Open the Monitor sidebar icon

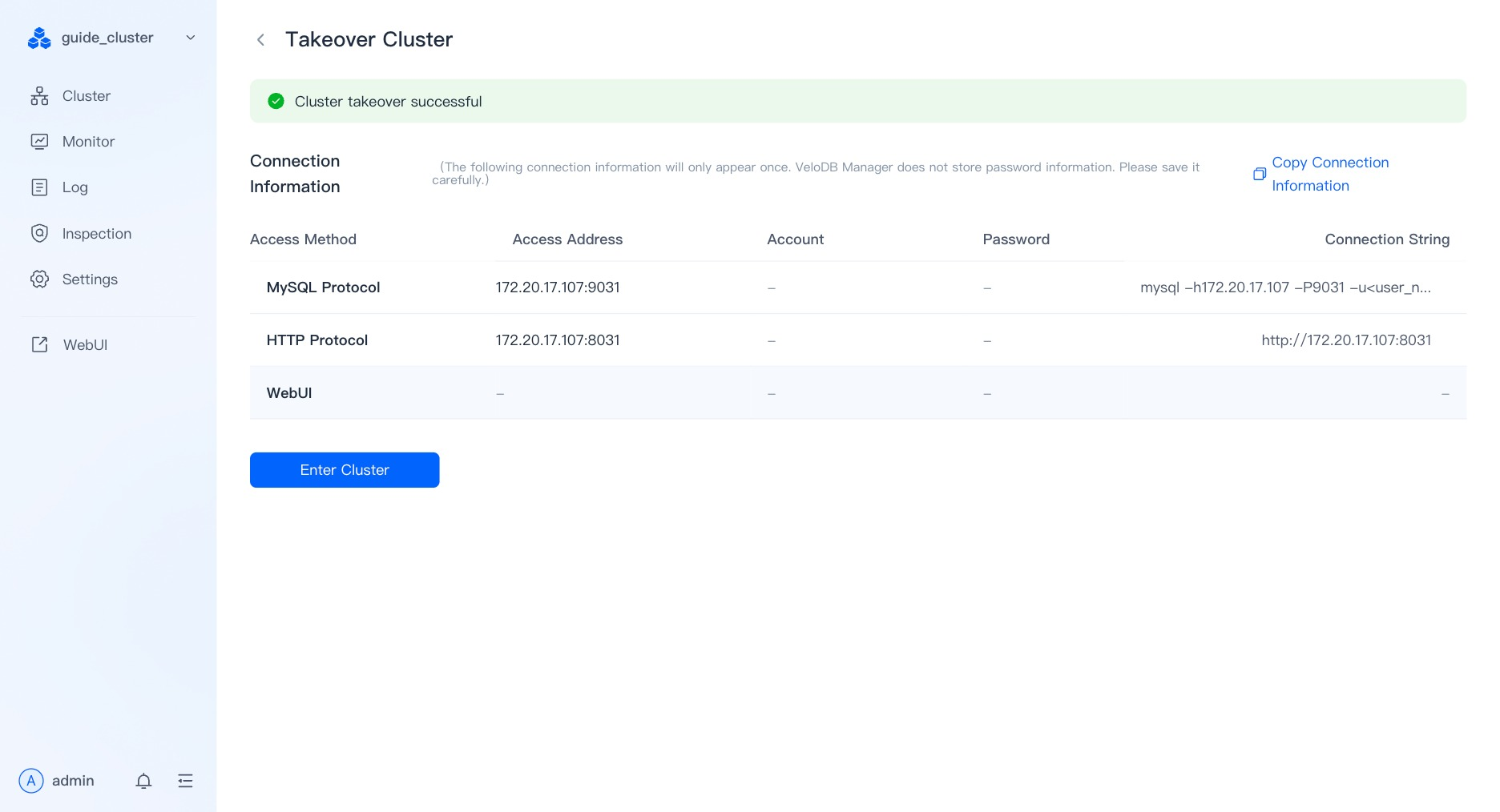(x=39, y=142)
